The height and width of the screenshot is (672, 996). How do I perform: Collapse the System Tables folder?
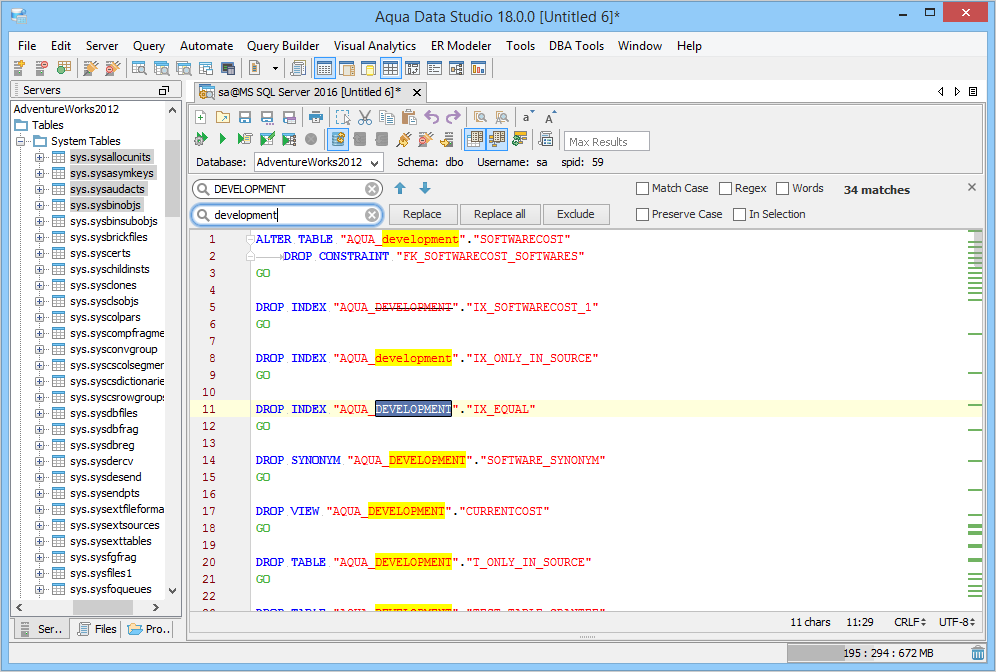pyautogui.click(x=22, y=141)
